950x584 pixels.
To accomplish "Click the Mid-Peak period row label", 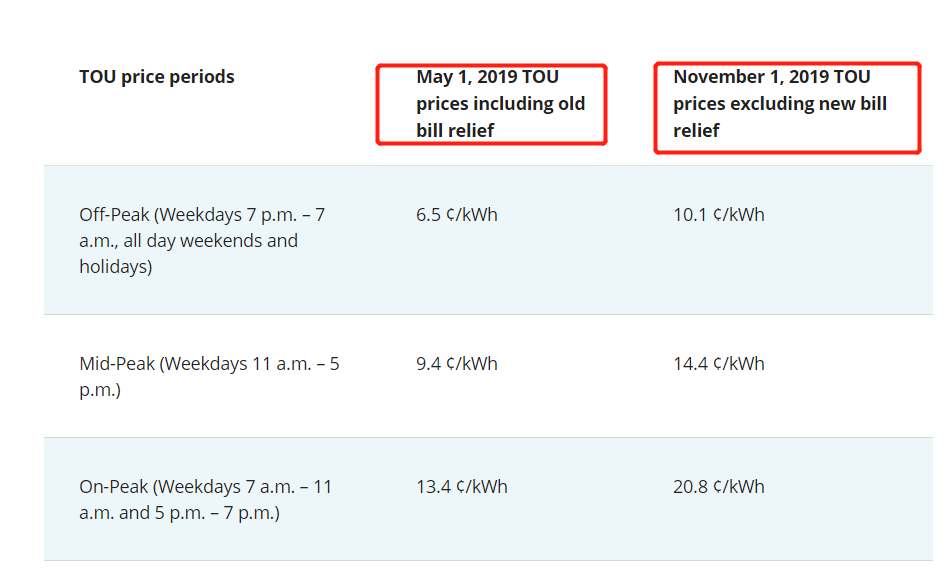I will (x=209, y=376).
